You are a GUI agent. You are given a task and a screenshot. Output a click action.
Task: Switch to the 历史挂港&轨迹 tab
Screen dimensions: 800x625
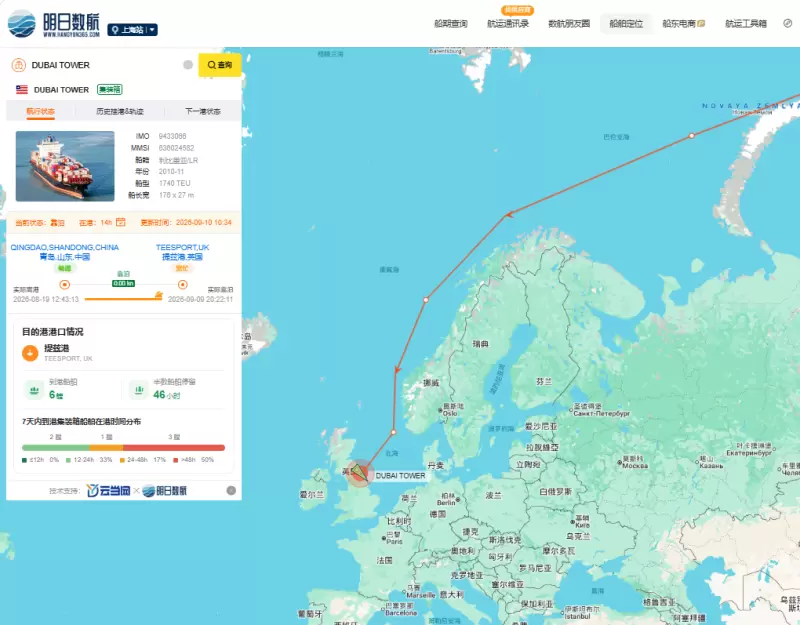[x=120, y=111]
